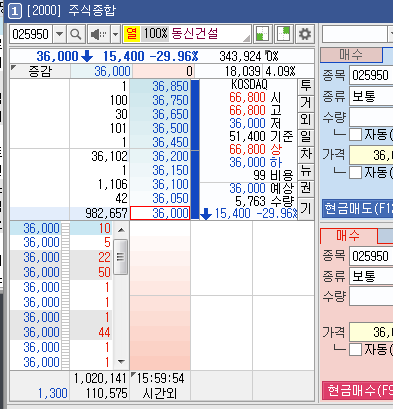The height and width of the screenshot is (409, 393).
Task: Open the dropdown arrow beside the speaker icon
Action: pos(115,34)
